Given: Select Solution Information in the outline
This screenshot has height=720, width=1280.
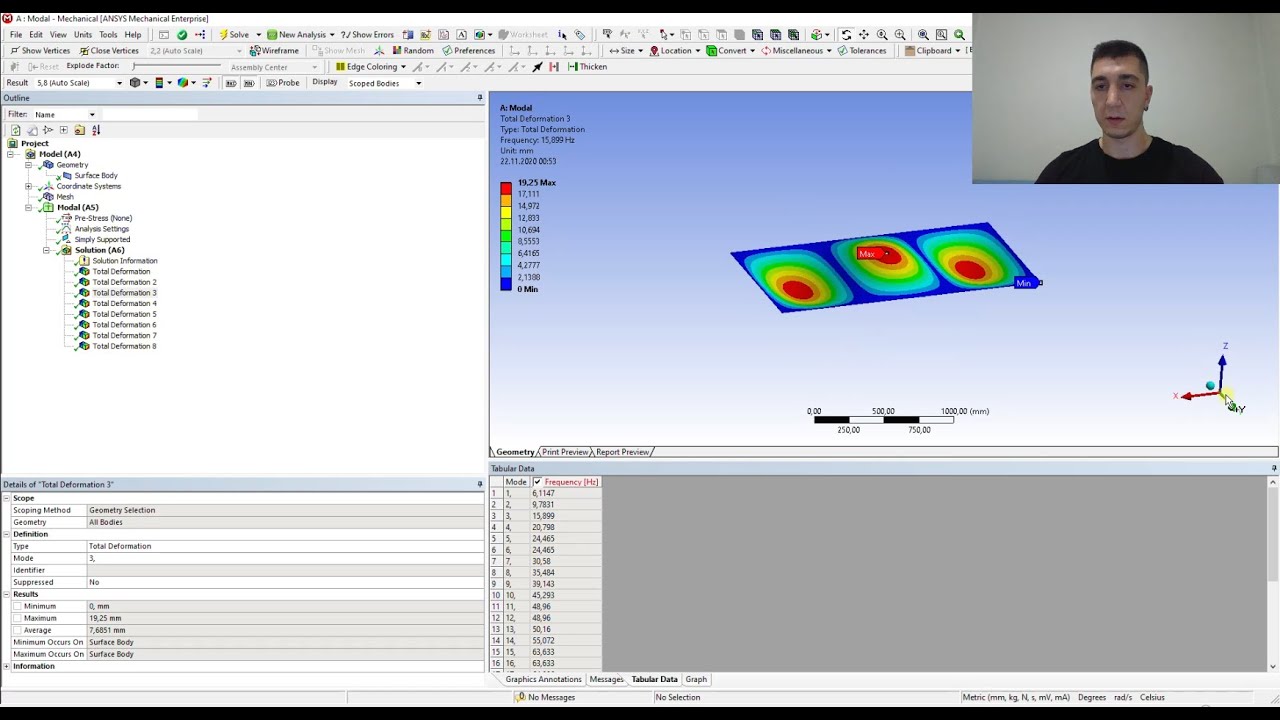Looking at the screenshot, I should coord(124,261).
